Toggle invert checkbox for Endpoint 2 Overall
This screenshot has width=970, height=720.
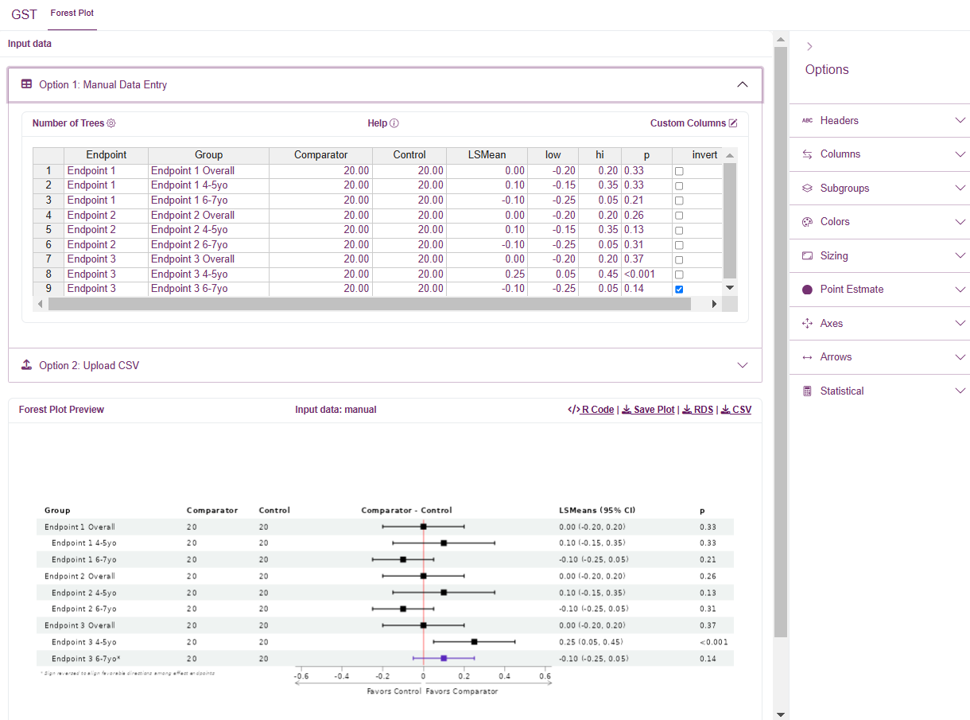click(679, 216)
